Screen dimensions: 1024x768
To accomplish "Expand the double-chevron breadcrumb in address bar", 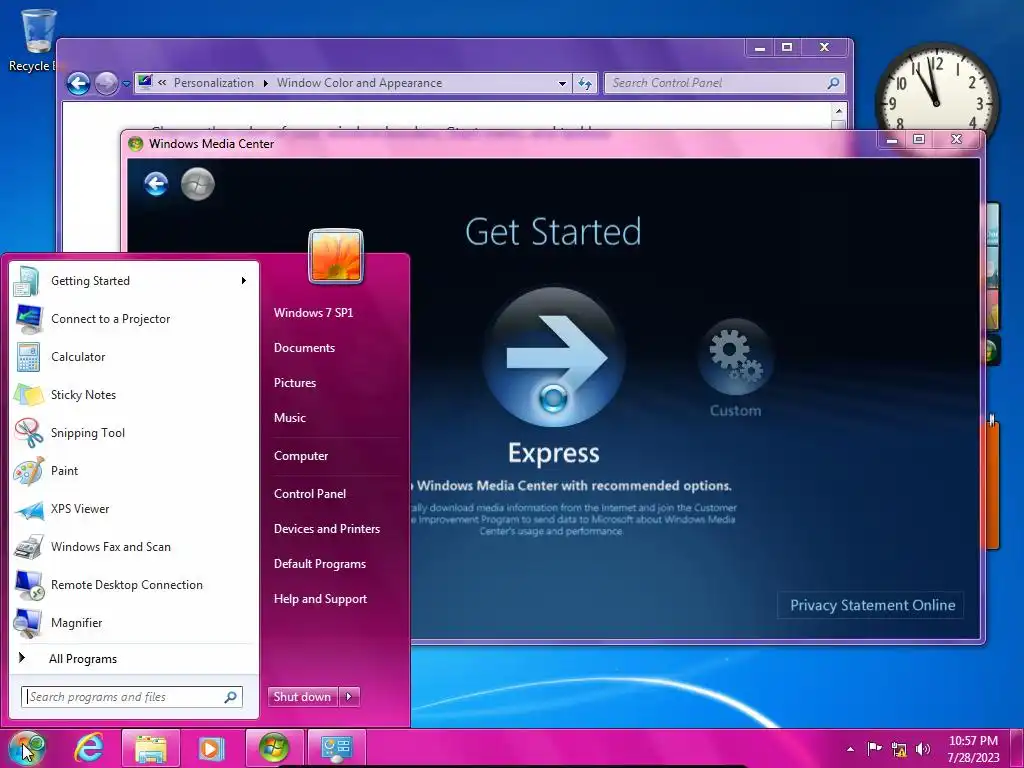I will point(162,83).
